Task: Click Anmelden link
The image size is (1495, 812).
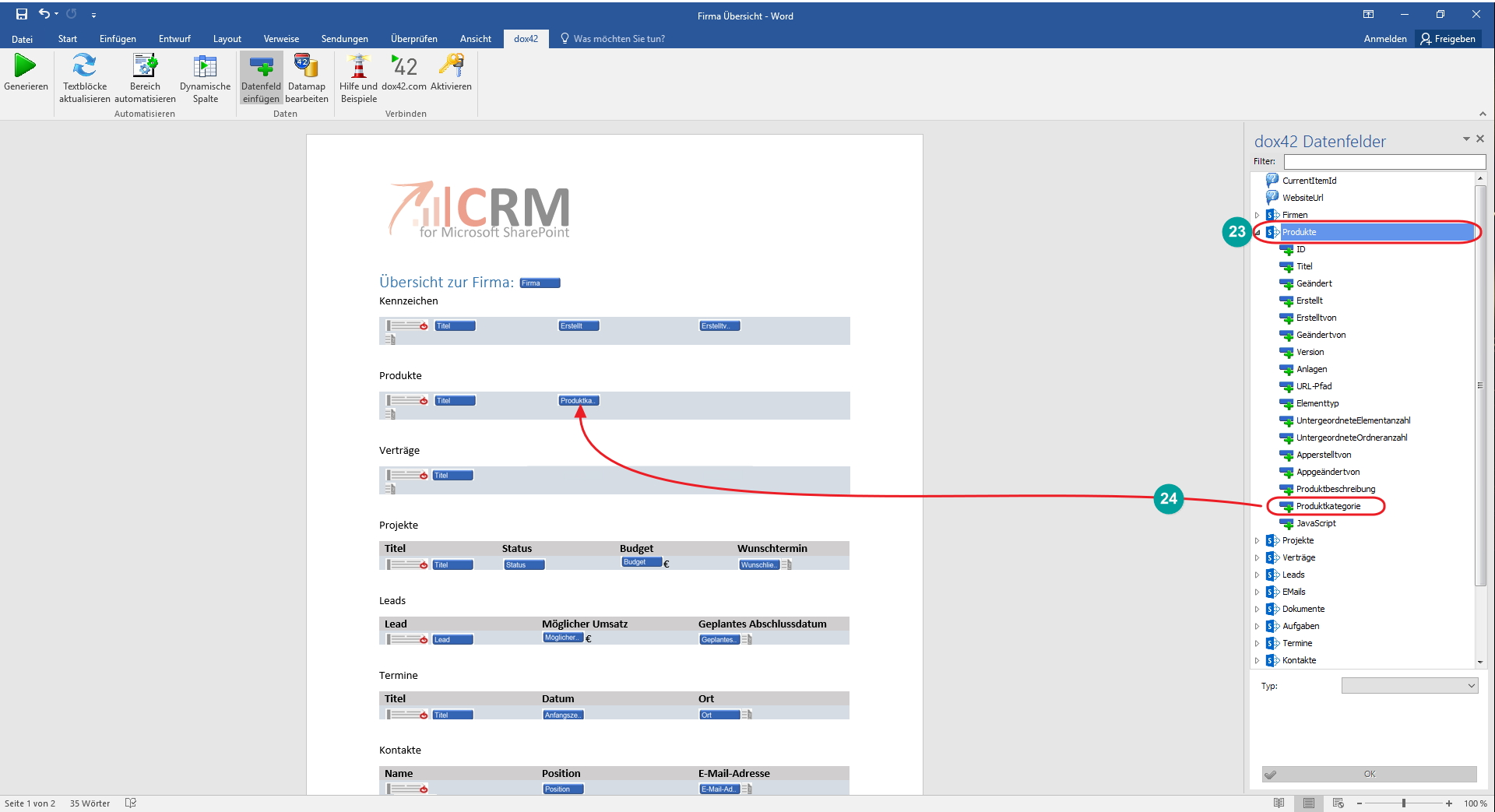Action: 1385,39
